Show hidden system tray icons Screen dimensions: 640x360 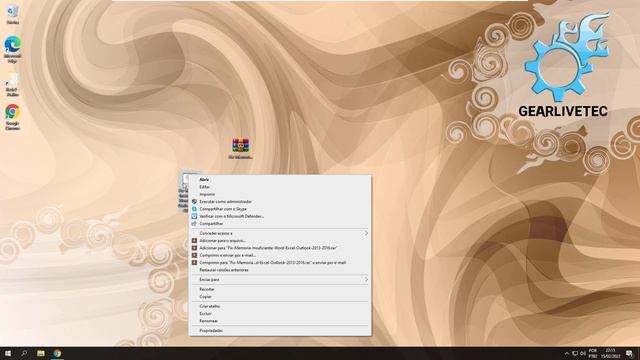click(567, 353)
